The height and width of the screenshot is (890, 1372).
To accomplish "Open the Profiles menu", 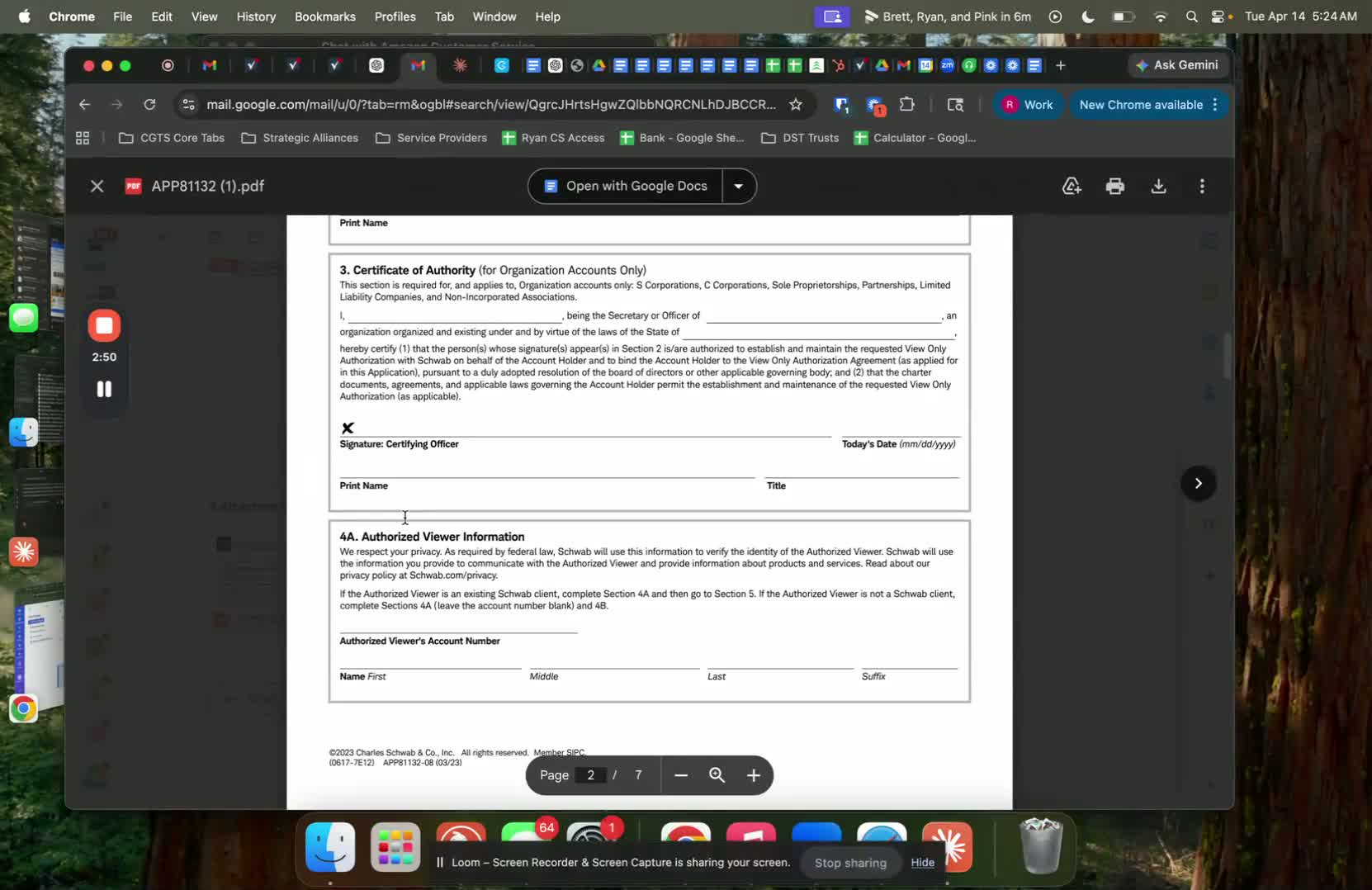I will (x=395, y=17).
